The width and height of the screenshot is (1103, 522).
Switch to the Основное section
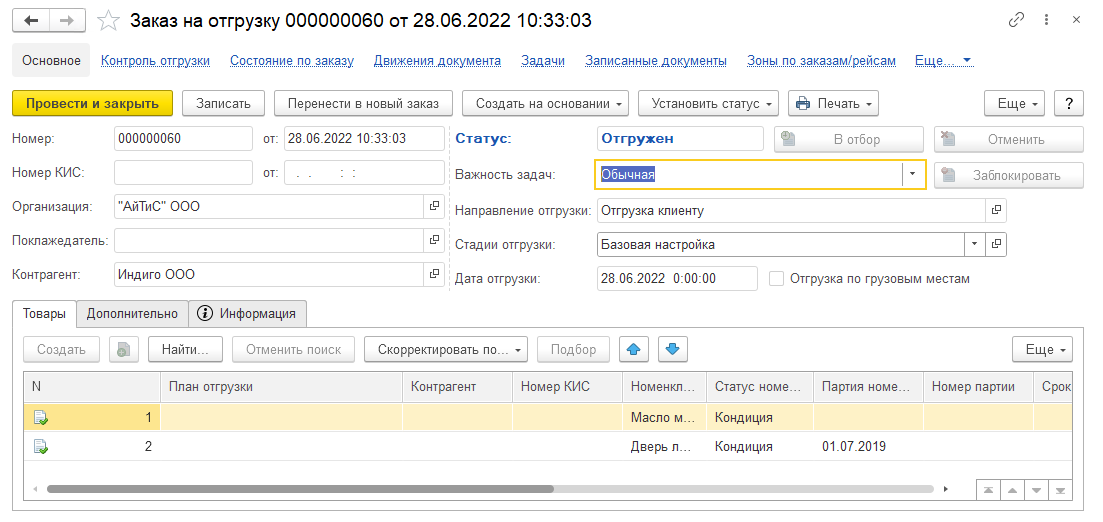[x=51, y=61]
